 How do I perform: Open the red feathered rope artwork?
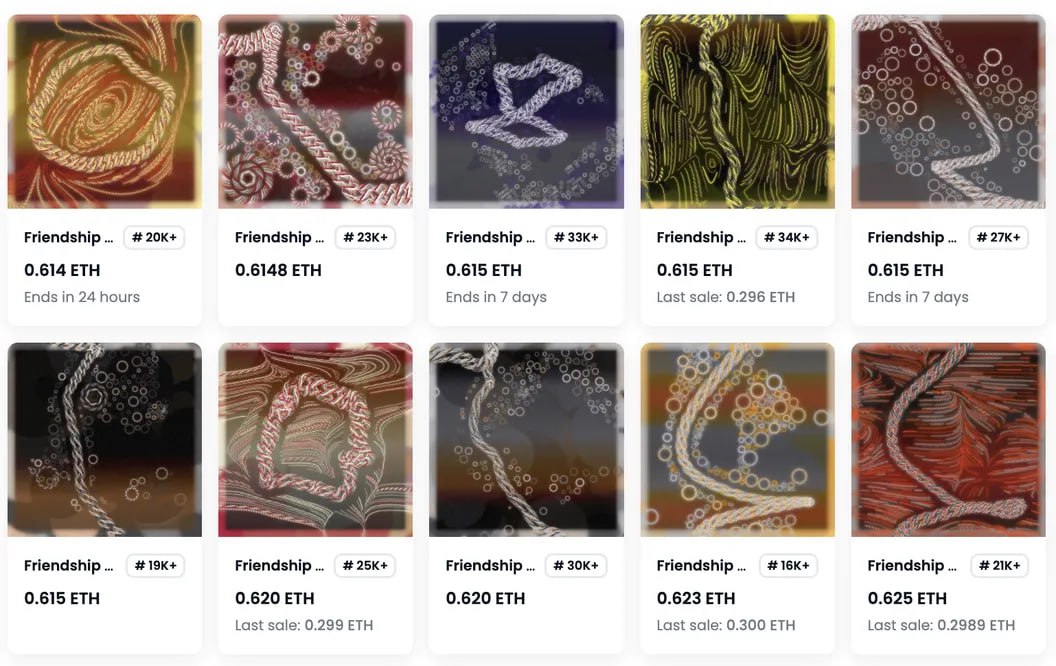tap(948, 440)
